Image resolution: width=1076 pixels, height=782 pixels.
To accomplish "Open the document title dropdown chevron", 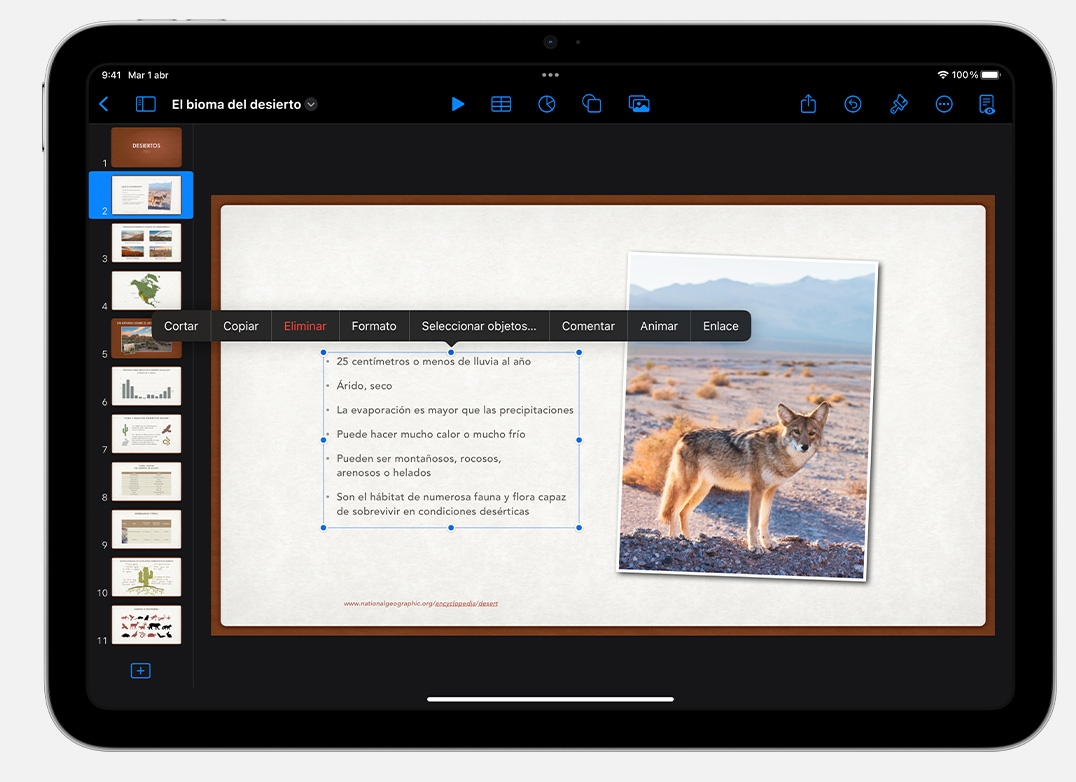I will pos(311,104).
